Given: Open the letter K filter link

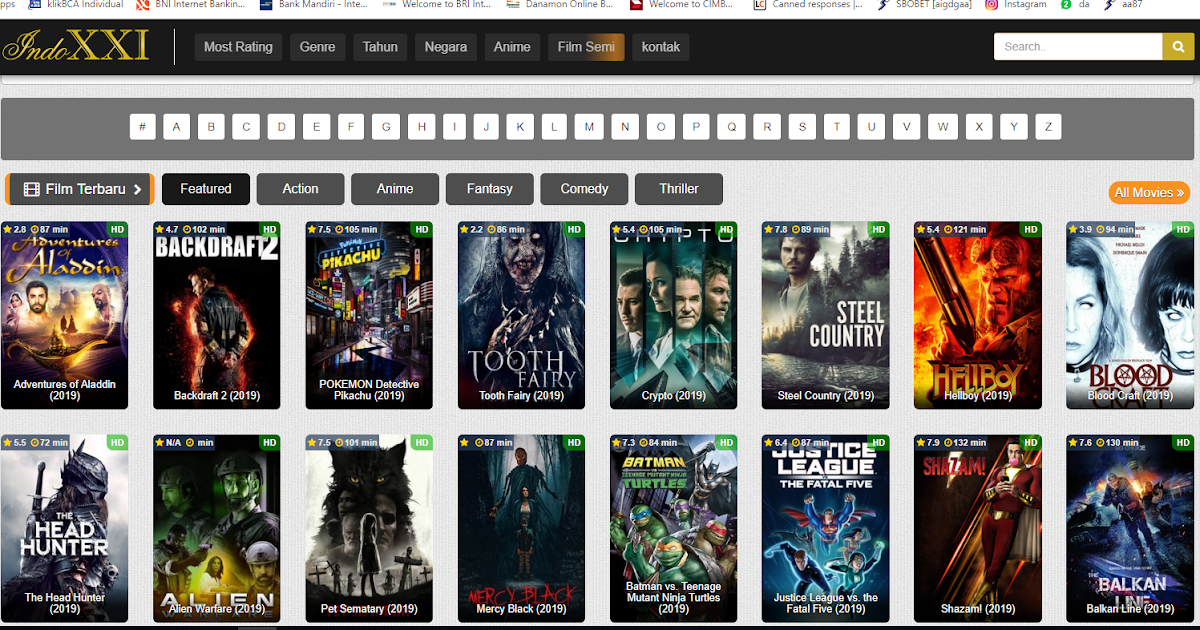Looking at the screenshot, I should click(520, 127).
